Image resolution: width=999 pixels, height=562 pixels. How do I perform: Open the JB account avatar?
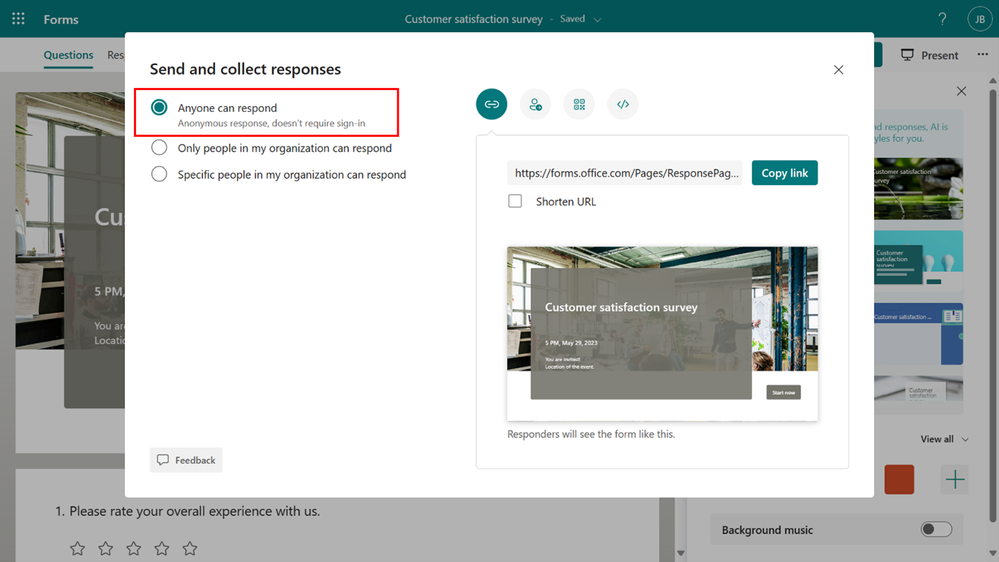979,19
